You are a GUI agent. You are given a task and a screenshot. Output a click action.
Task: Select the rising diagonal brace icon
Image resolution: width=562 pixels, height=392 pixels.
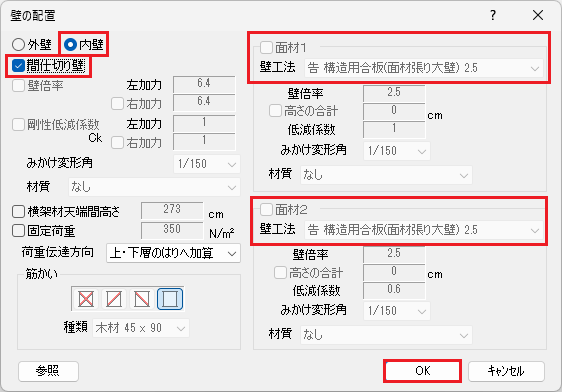[x=114, y=298]
